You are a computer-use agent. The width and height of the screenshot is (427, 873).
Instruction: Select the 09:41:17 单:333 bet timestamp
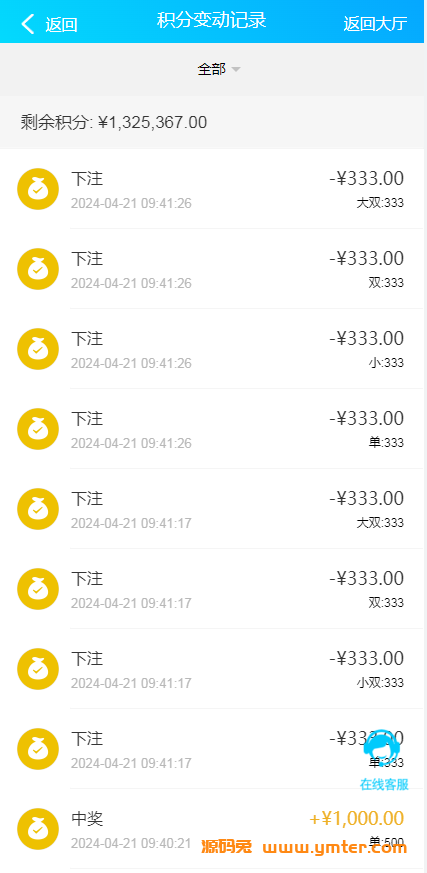tap(131, 763)
